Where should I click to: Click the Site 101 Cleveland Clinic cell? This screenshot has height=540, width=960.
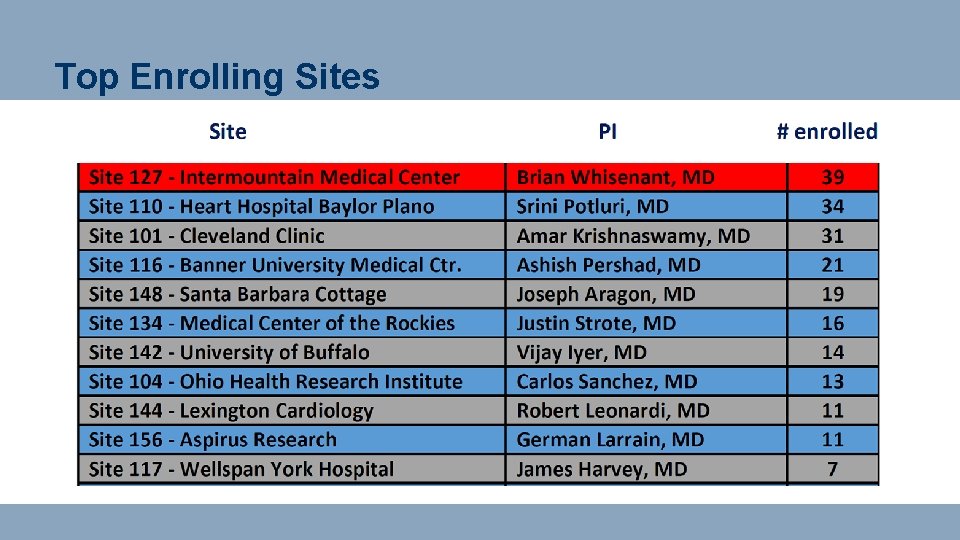click(x=207, y=236)
